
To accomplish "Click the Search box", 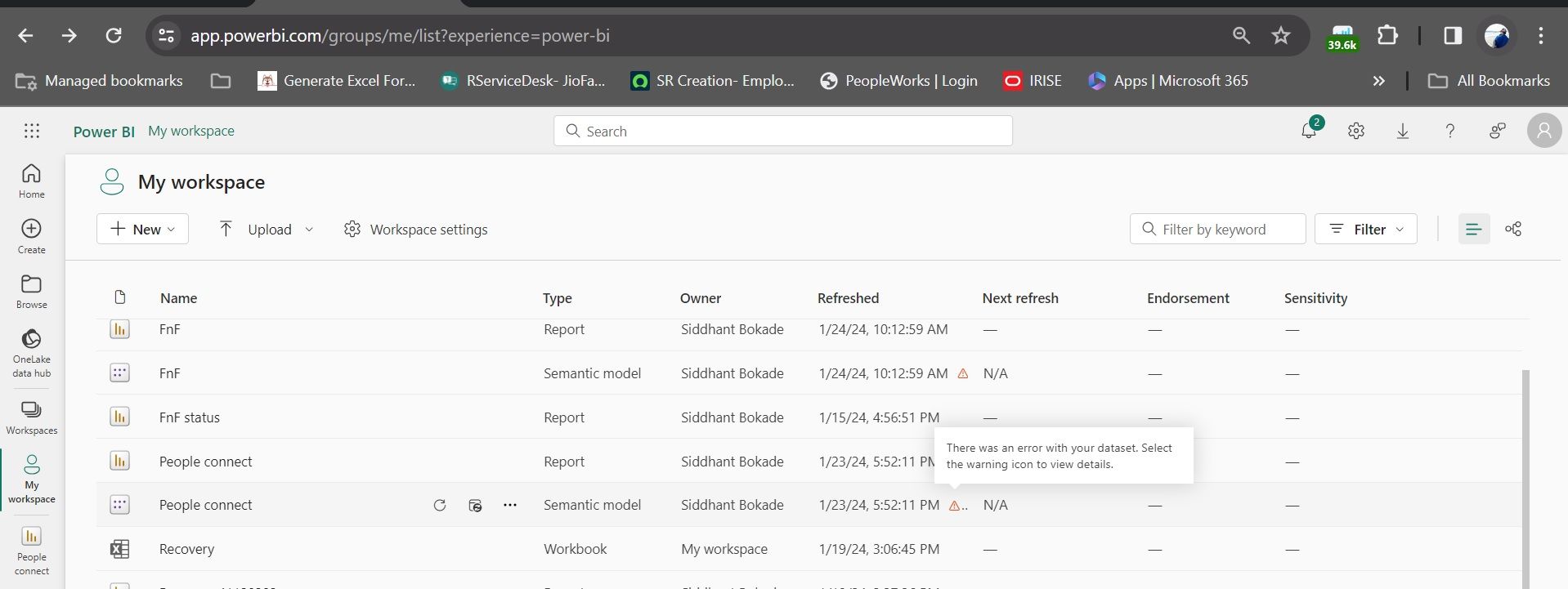I will 783,131.
